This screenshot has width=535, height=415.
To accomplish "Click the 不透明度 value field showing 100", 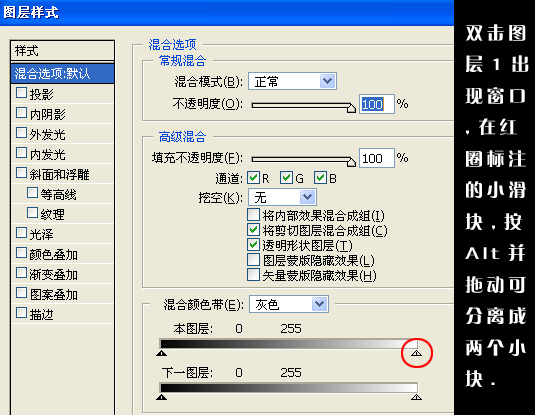I will click(377, 104).
